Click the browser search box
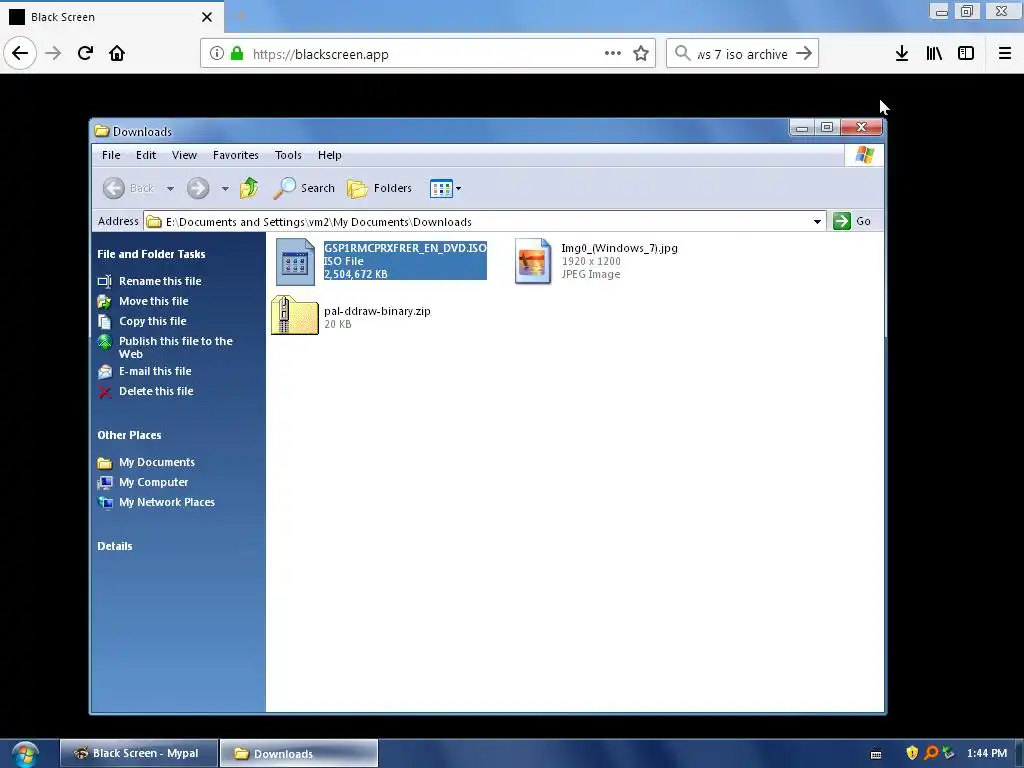This screenshot has height=768, width=1024. pyautogui.click(x=742, y=54)
